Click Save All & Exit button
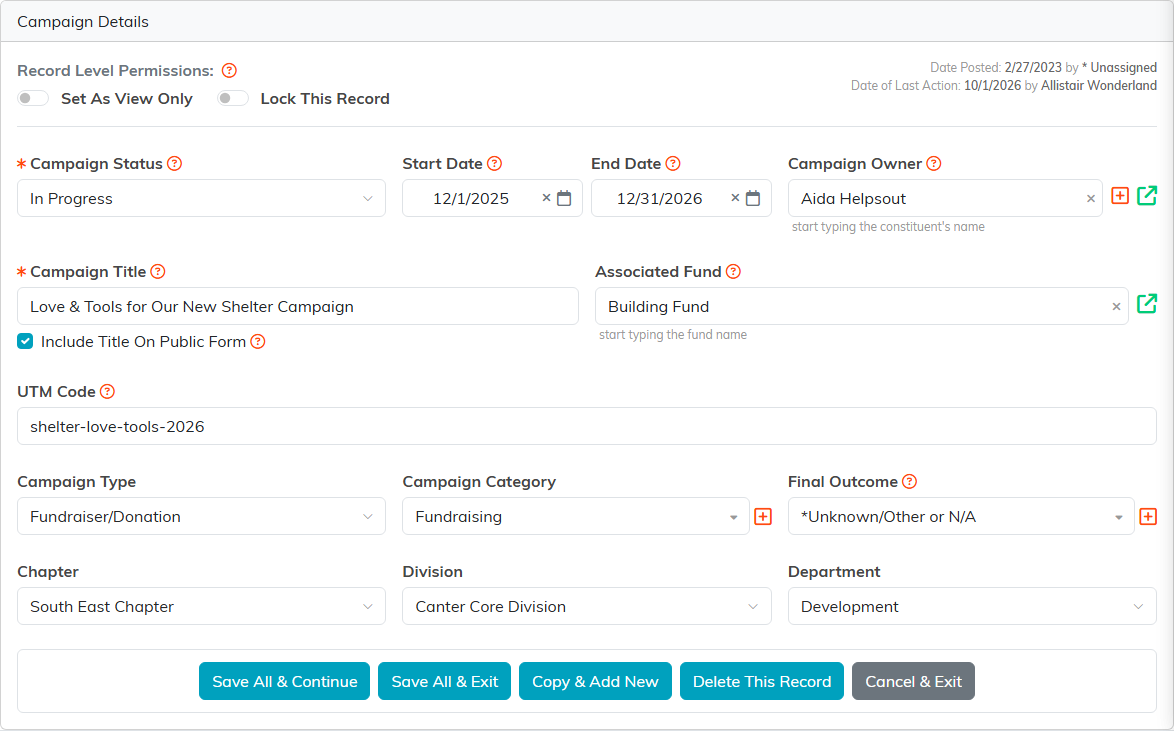The image size is (1174, 731). click(x=445, y=681)
